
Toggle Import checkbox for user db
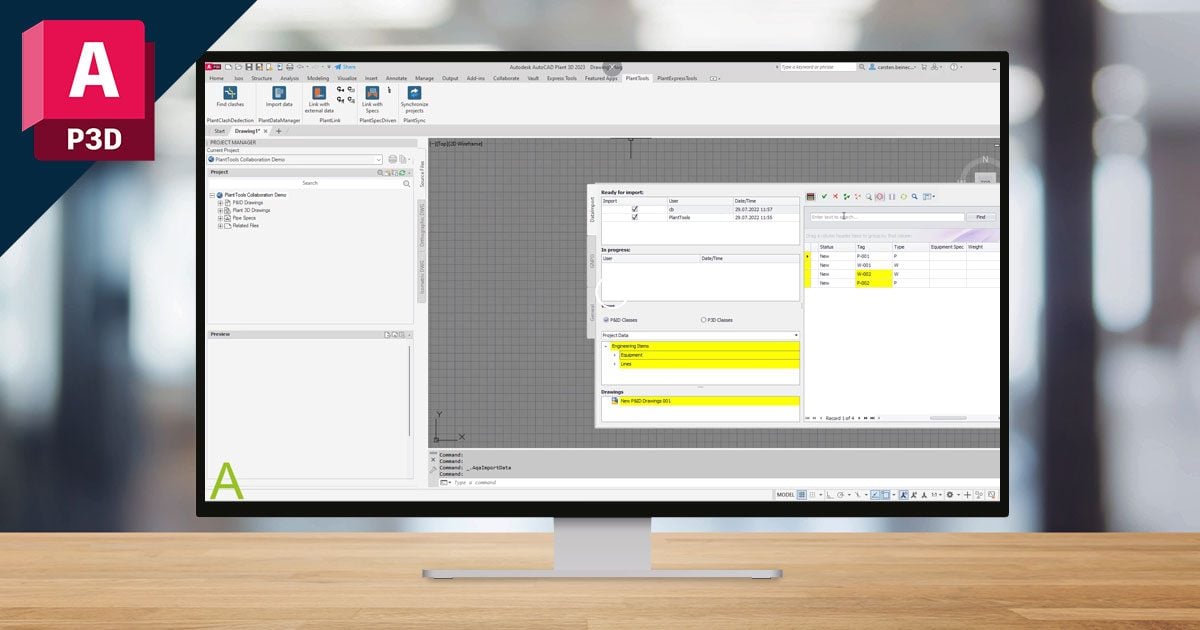click(634, 209)
